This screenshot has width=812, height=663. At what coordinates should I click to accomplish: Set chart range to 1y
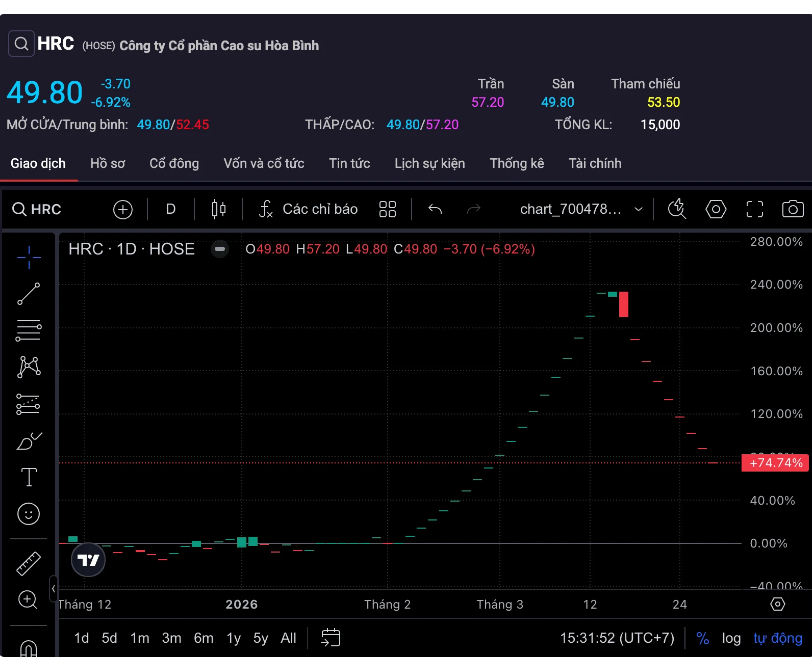click(234, 638)
